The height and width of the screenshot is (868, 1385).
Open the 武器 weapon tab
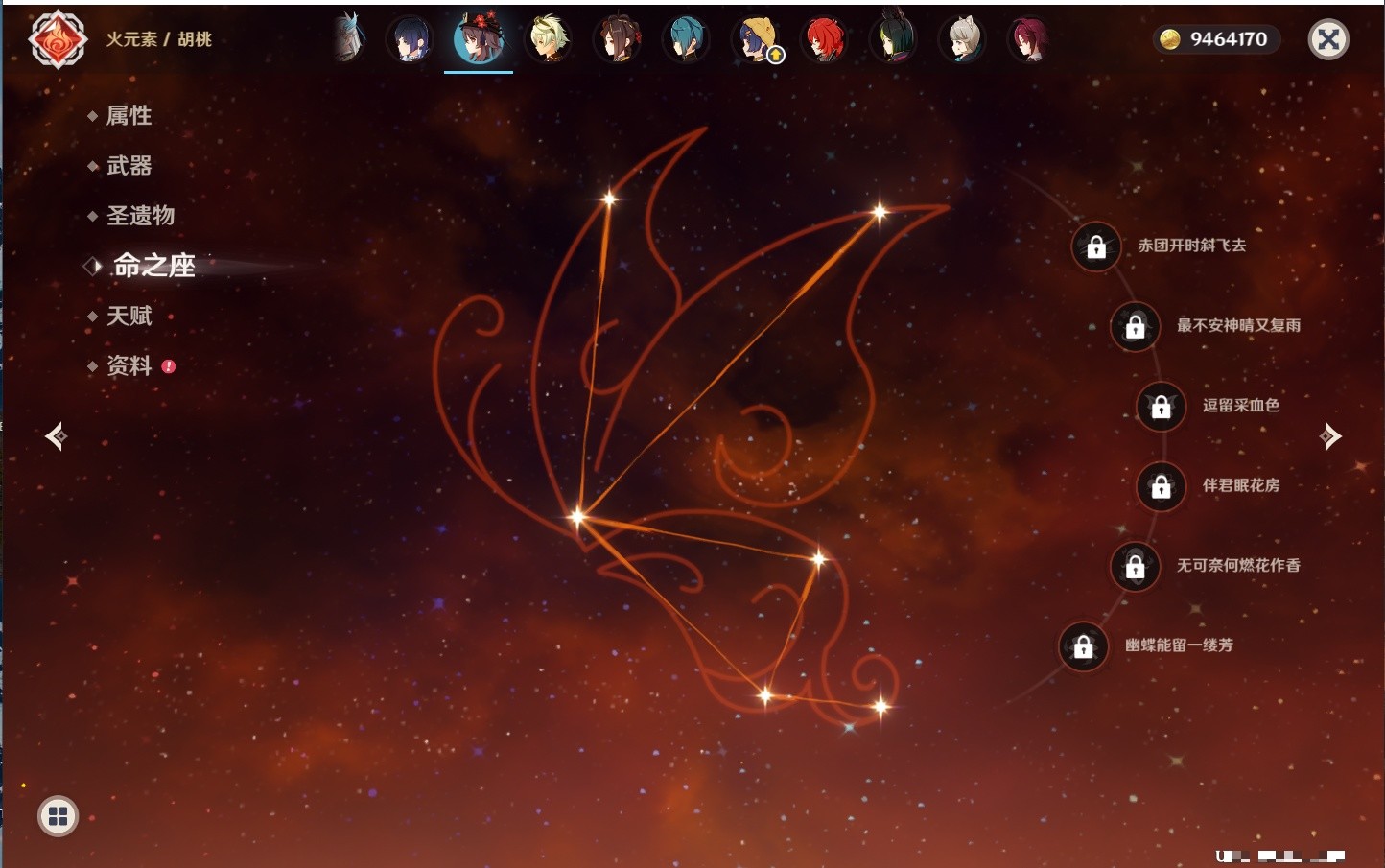[129, 166]
